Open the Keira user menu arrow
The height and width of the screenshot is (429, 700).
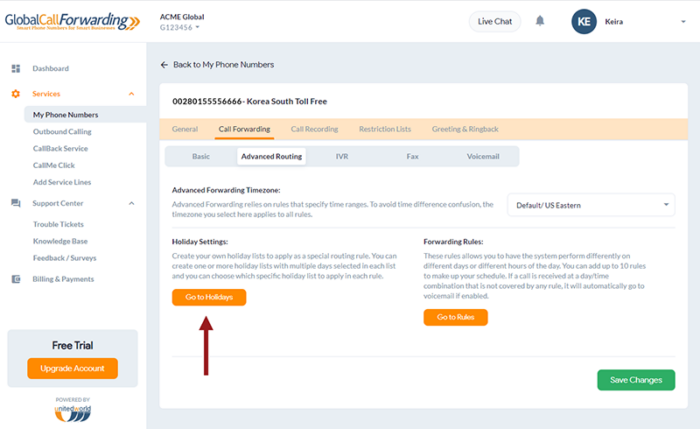683,21
